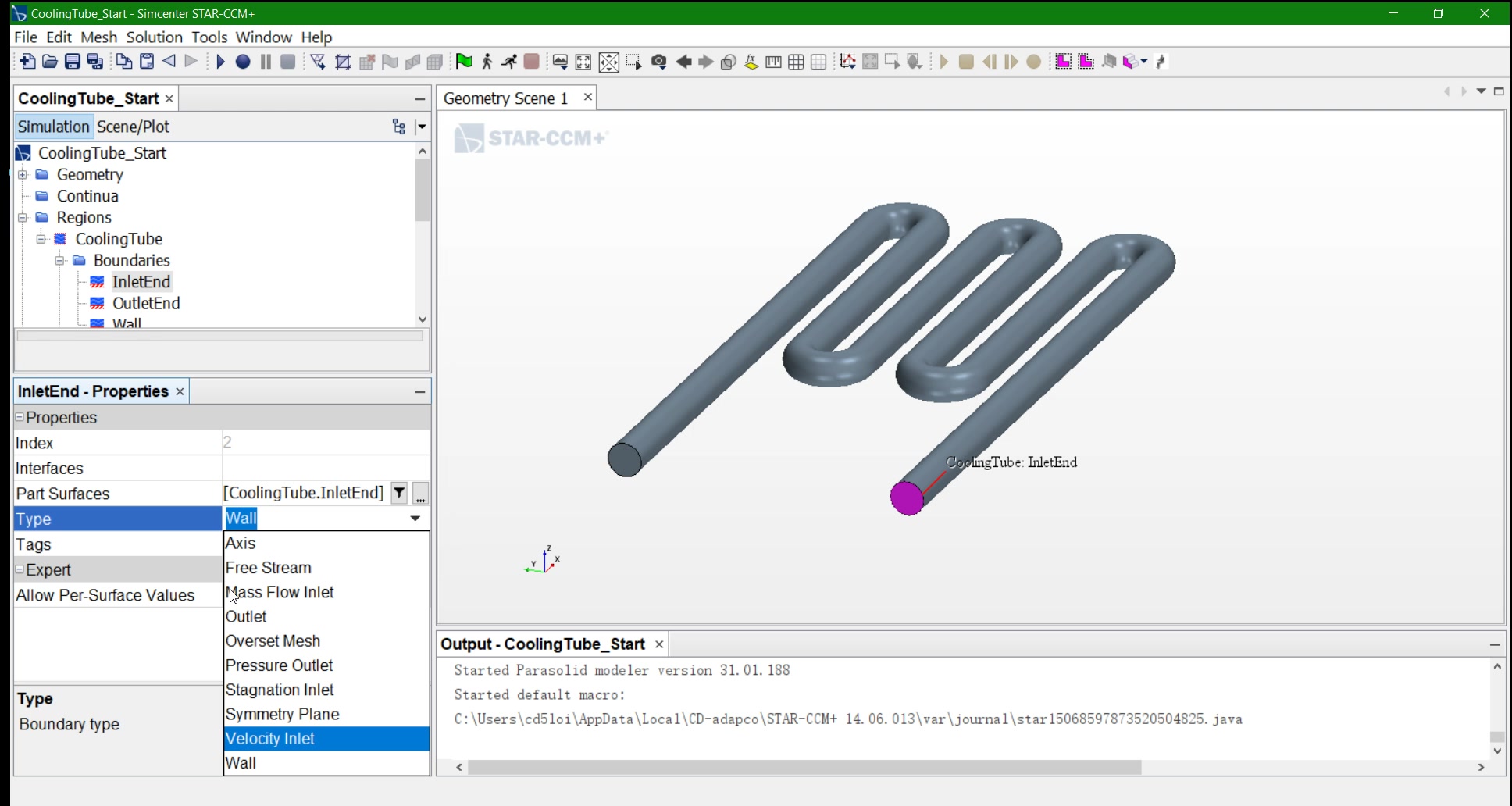Click the green flag toolbar icon
Screen dimensions: 1512x806
click(x=464, y=62)
